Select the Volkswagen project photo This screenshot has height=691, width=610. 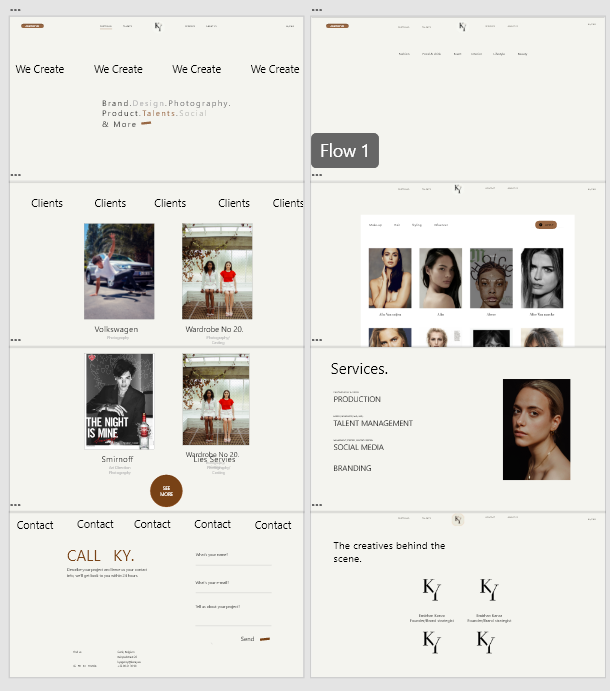tap(119, 271)
